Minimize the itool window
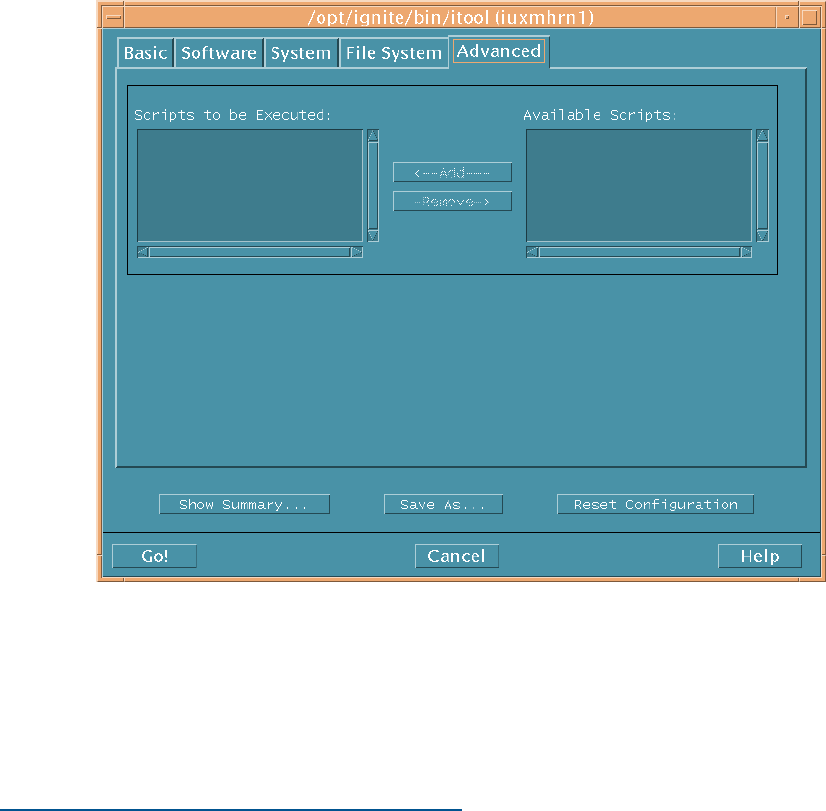This screenshot has width=826, height=811. coord(787,17)
